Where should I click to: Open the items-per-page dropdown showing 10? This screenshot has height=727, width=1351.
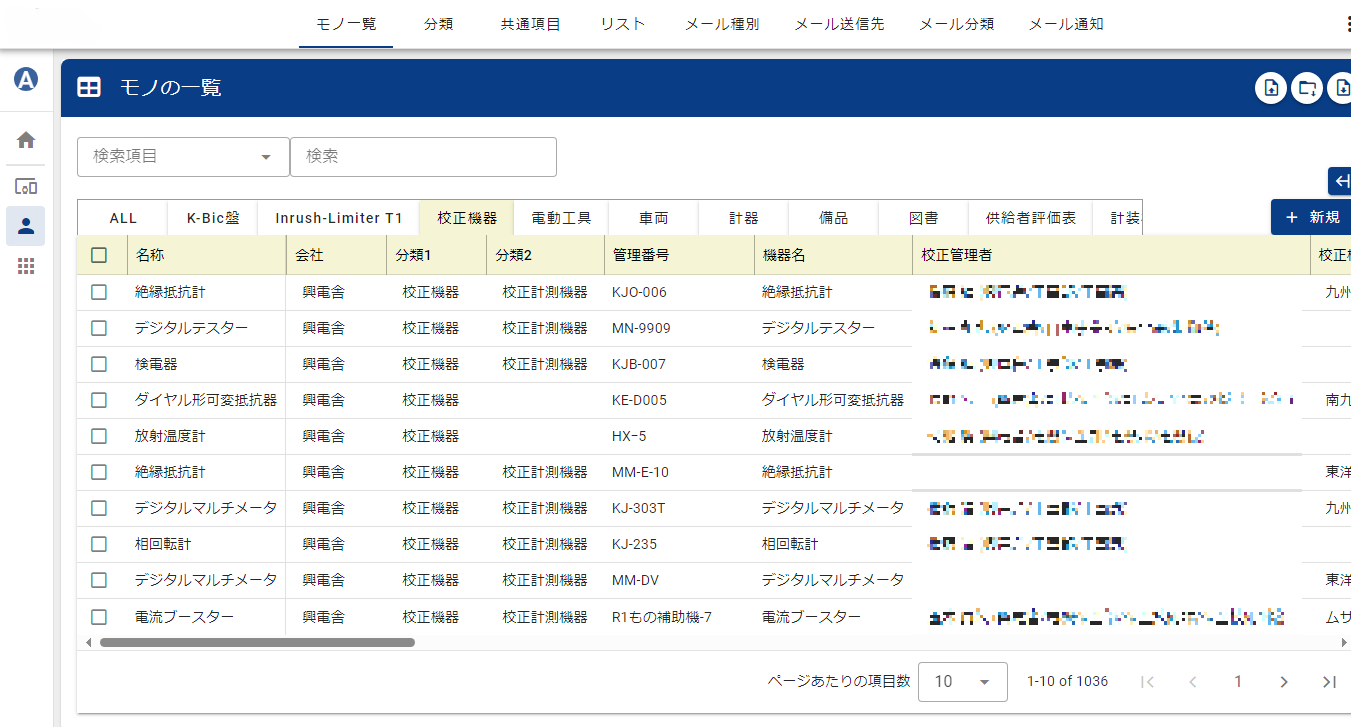click(961, 681)
